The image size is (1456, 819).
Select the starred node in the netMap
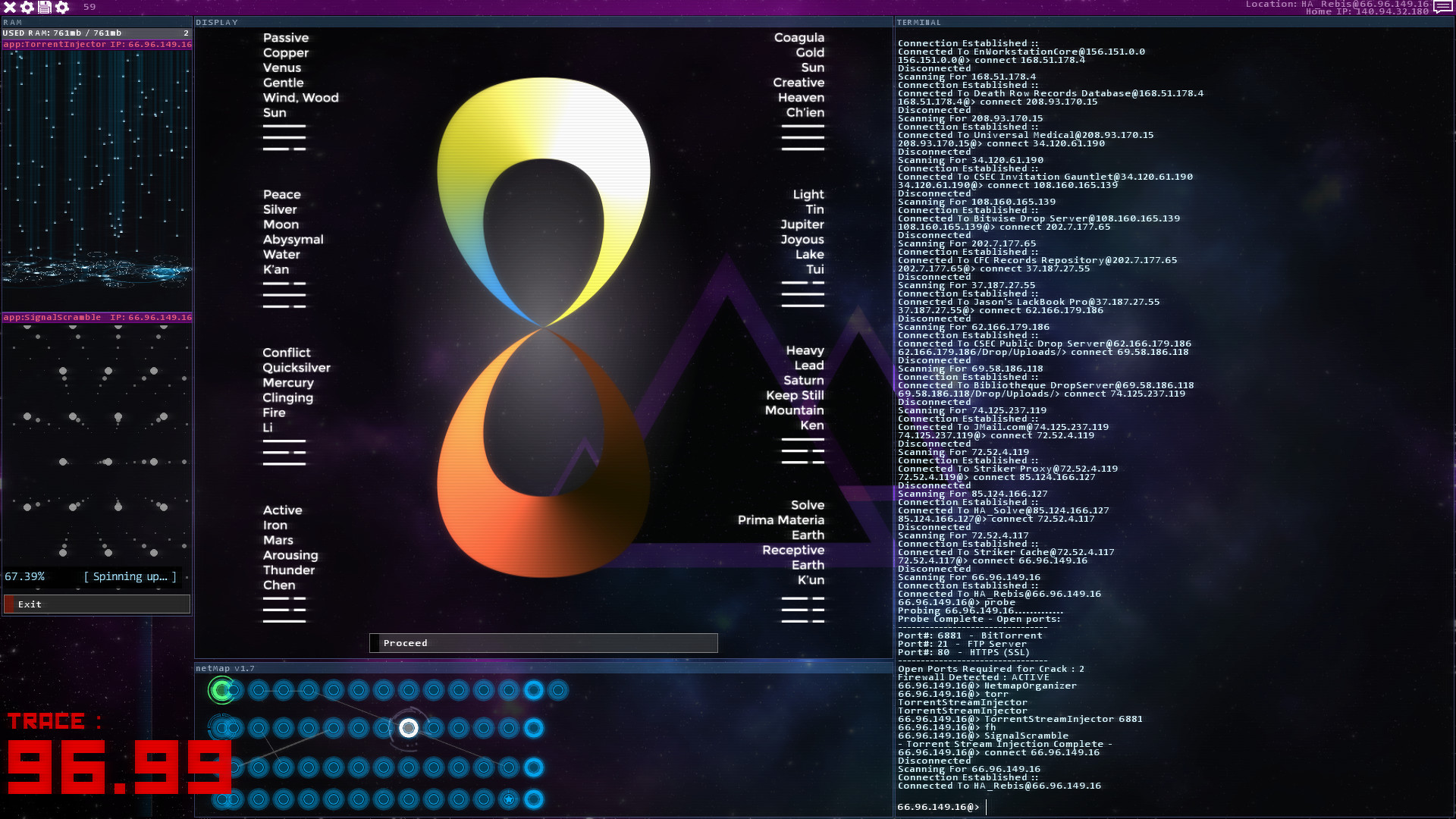[x=508, y=800]
